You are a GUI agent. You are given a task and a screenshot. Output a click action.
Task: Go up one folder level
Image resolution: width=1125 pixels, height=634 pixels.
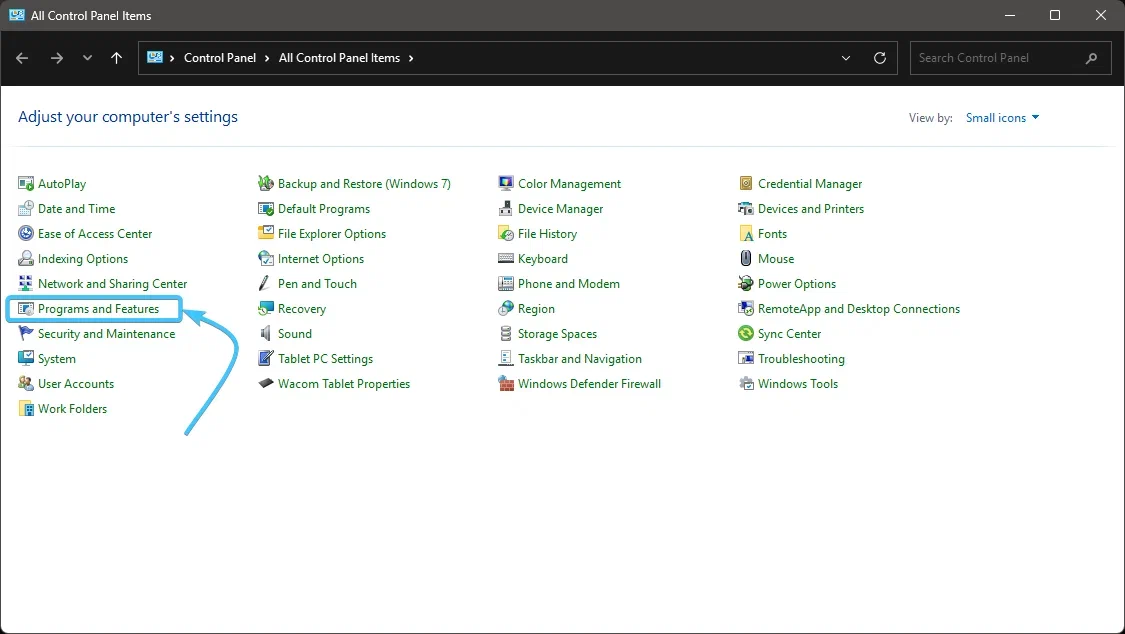click(116, 58)
